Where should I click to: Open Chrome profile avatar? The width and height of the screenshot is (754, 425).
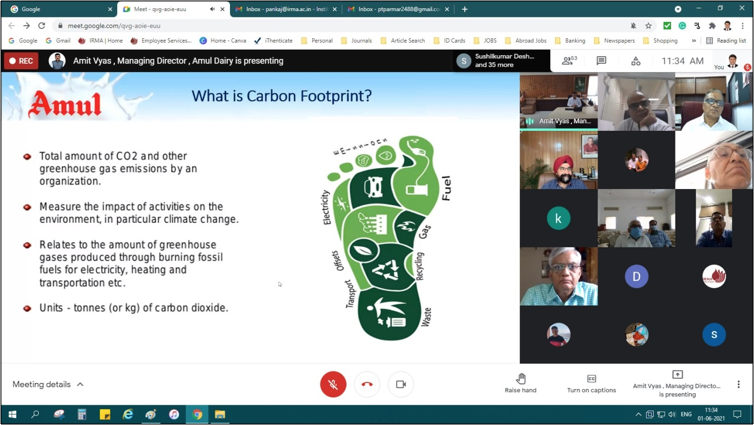point(727,25)
